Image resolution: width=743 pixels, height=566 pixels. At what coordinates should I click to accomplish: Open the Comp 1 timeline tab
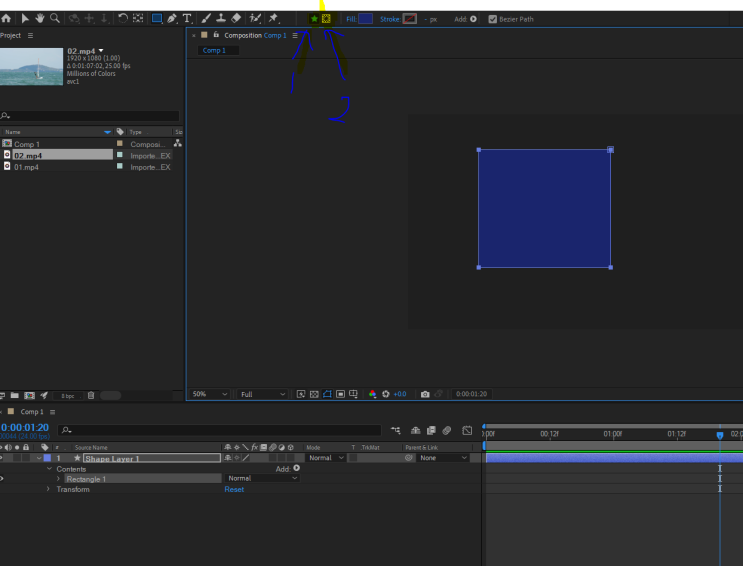[31, 412]
